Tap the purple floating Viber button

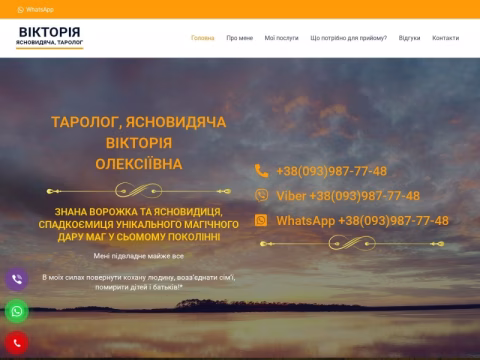pos(17,279)
